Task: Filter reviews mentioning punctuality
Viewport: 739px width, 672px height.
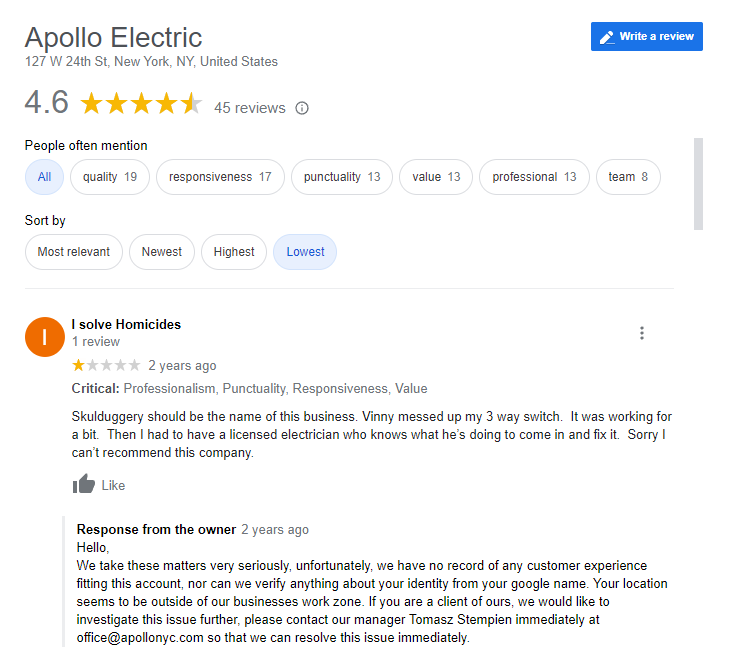Action: coord(342,177)
